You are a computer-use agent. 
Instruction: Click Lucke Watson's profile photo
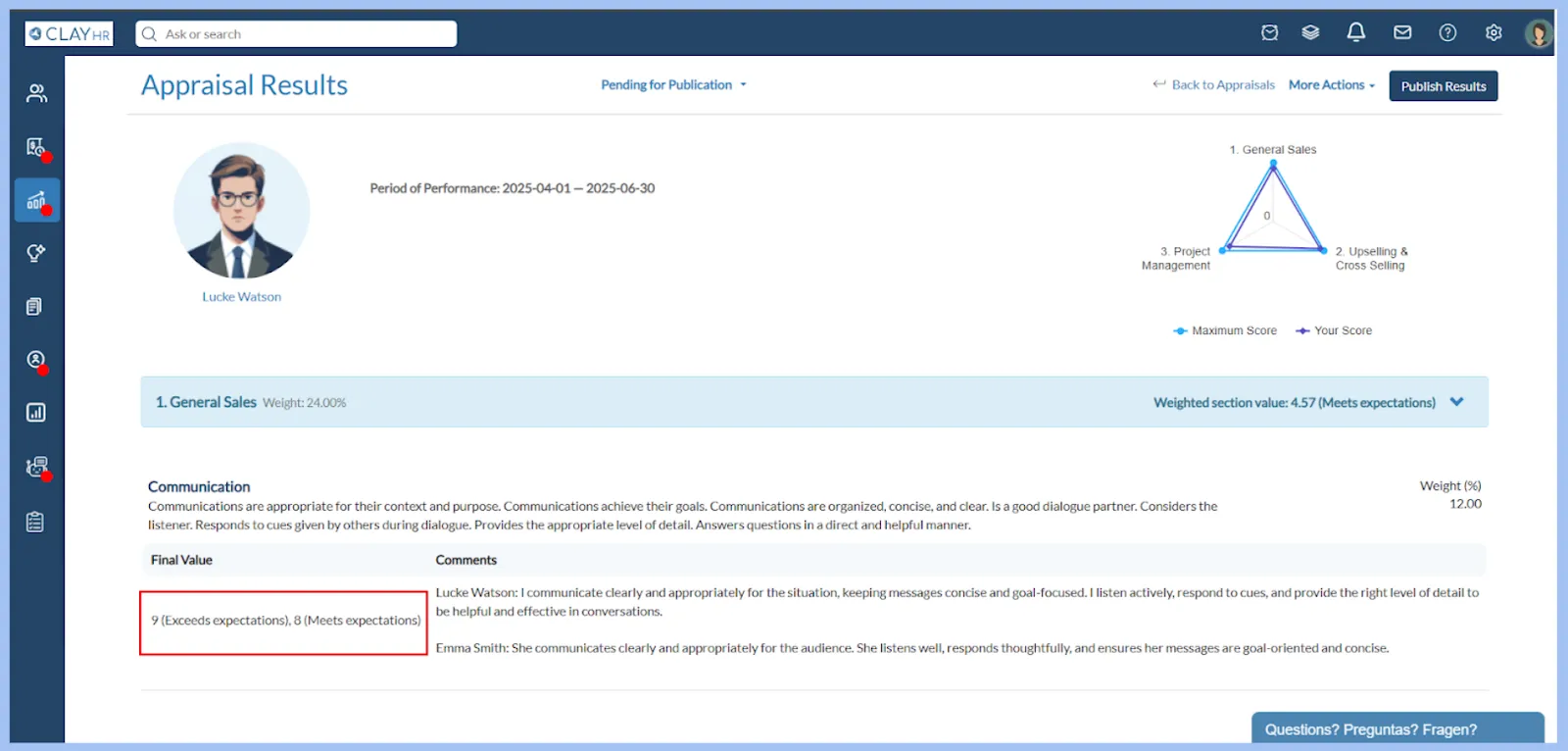coord(241,211)
